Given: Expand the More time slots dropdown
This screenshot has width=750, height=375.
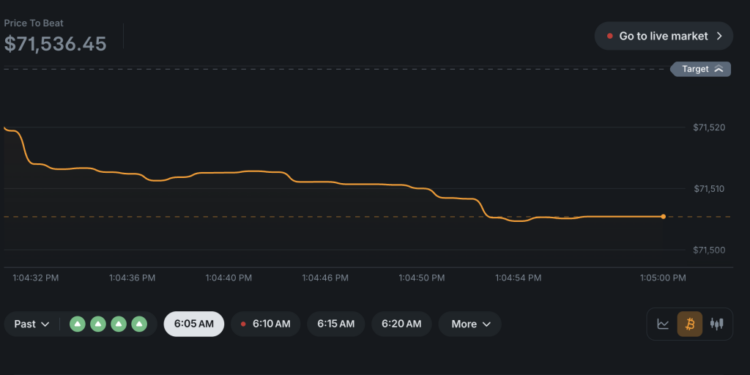Looking at the screenshot, I should pyautogui.click(x=470, y=324).
